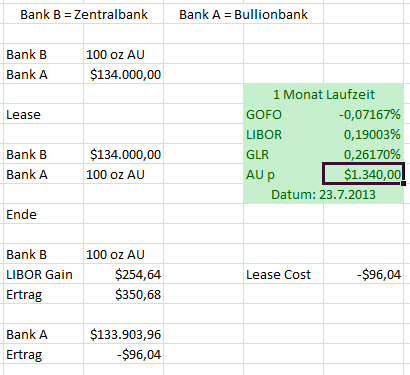This screenshot has width=410, height=375.
Task: Select the Lease Cost value -$96,04
Action: (x=363, y=274)
